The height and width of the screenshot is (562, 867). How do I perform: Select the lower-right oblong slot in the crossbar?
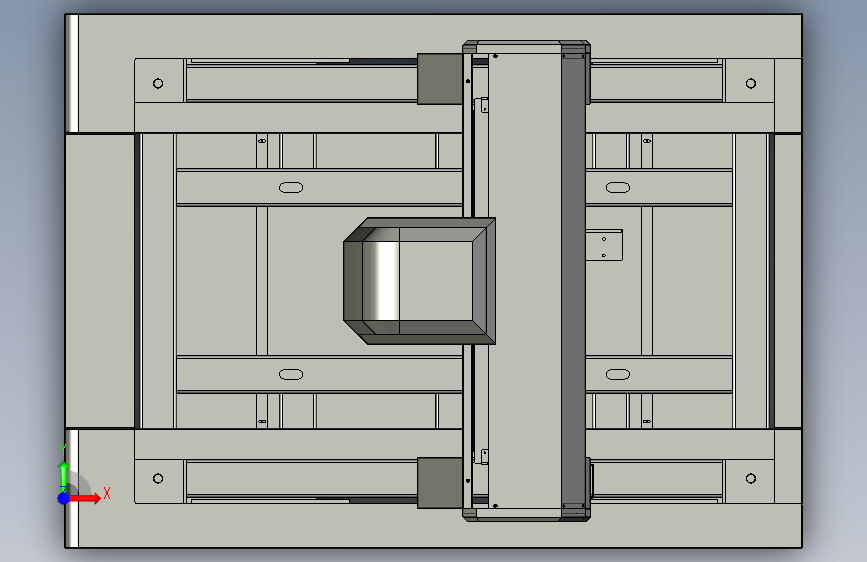click(618, 374)
